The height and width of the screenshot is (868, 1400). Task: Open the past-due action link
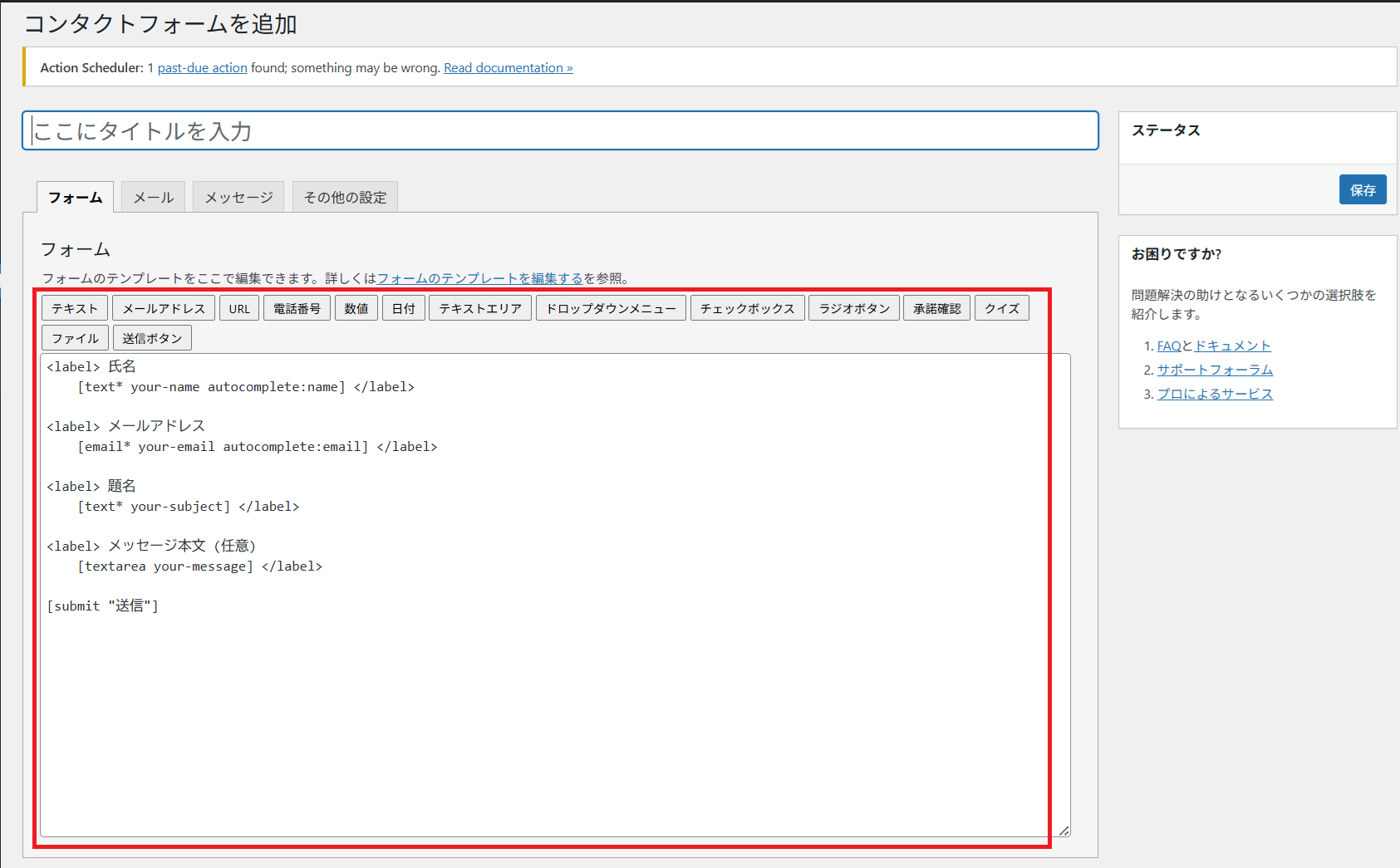[202, 68]
